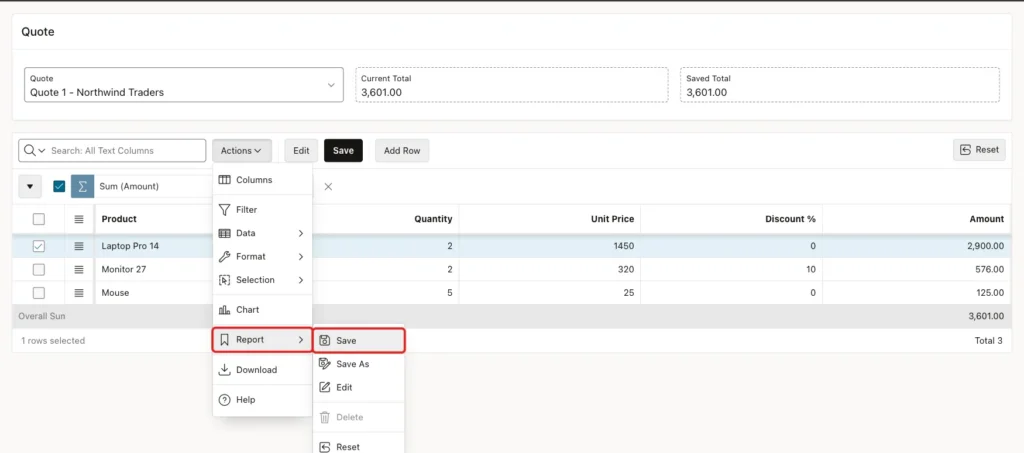The image size is (1024, 453).
Task: Choose Columns from the Actions menu
Action: point(263,180)
